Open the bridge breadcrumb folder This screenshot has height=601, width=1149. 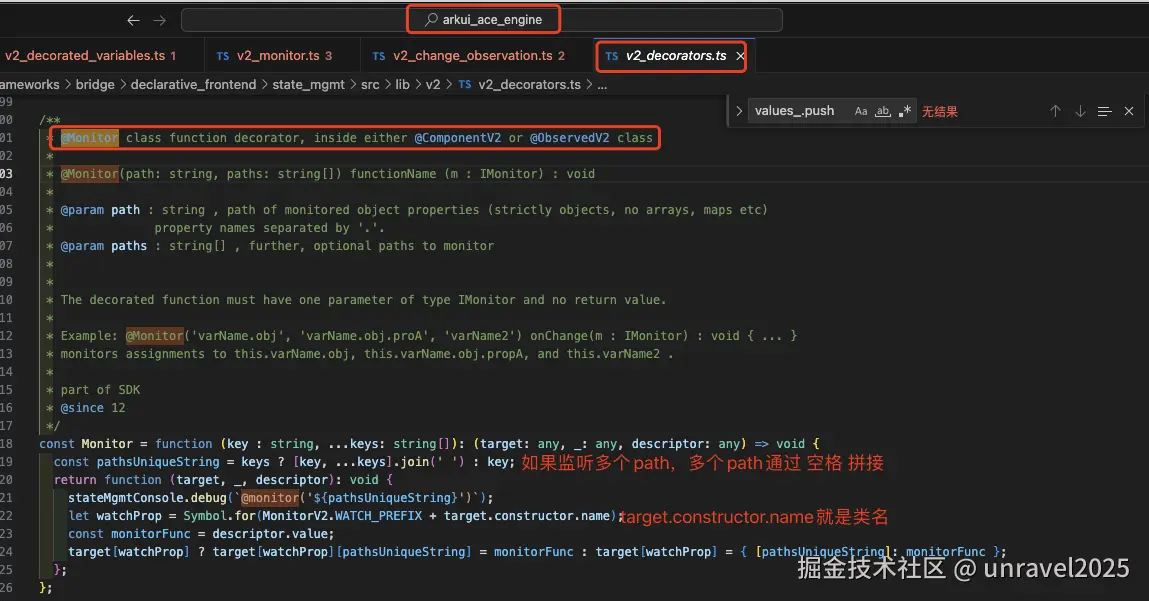click(95, 84)
